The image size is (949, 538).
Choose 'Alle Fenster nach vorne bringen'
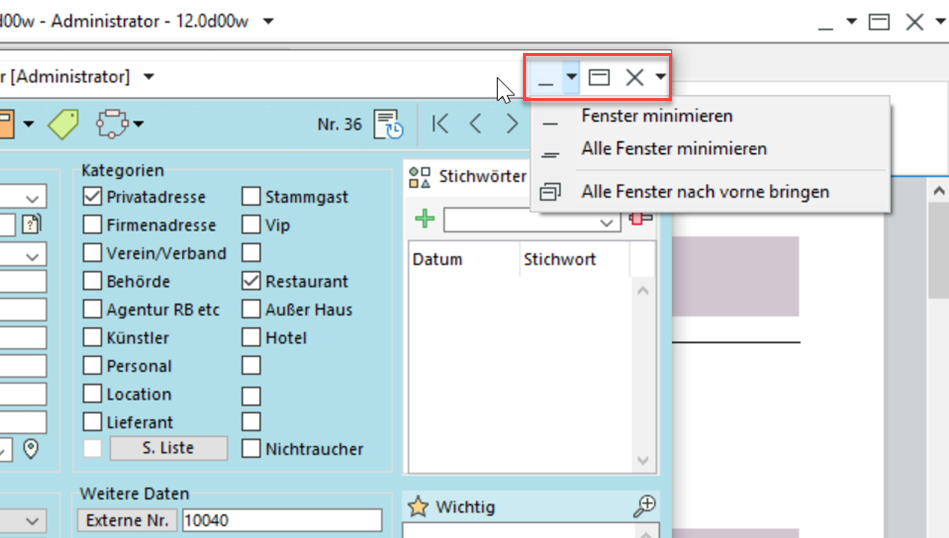(704, 192)
